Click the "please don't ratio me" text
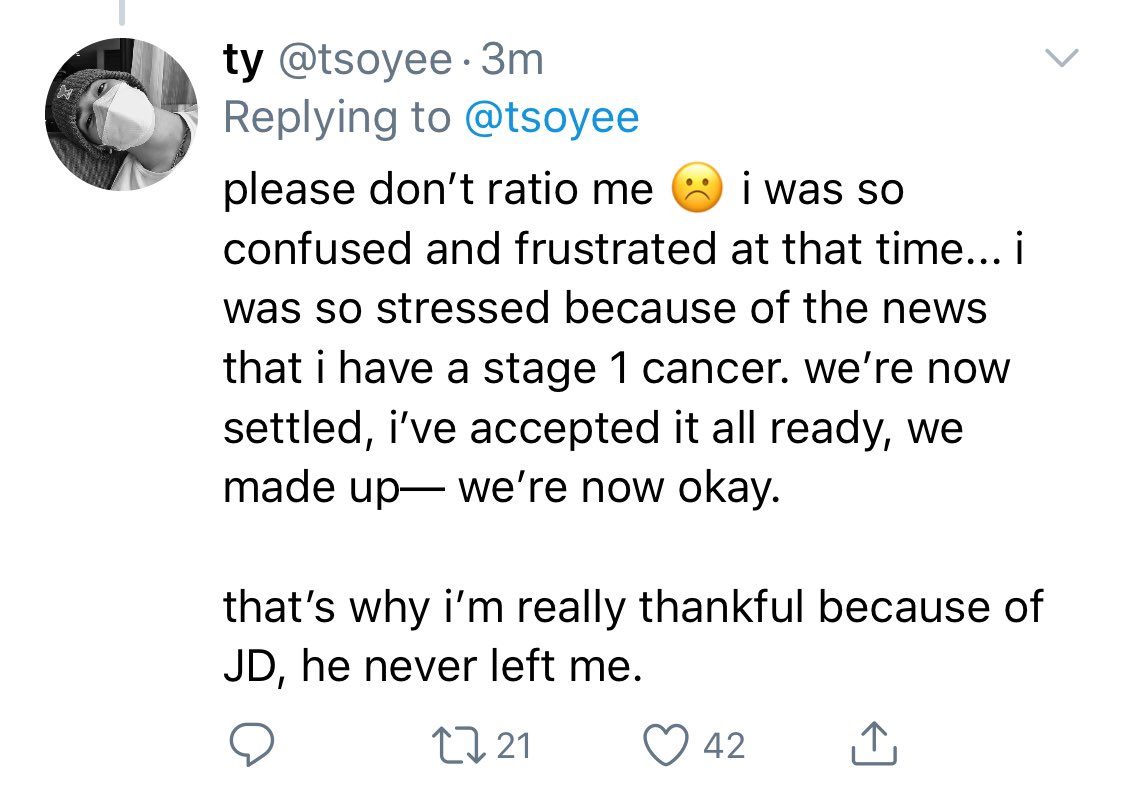 point(438,190)
